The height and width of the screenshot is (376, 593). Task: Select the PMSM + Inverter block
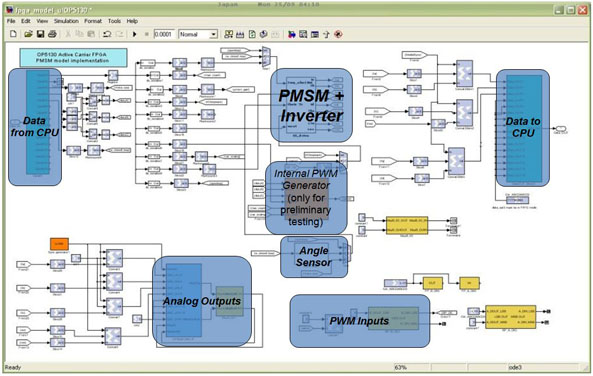pyautogui.click(x=311, y=105)
